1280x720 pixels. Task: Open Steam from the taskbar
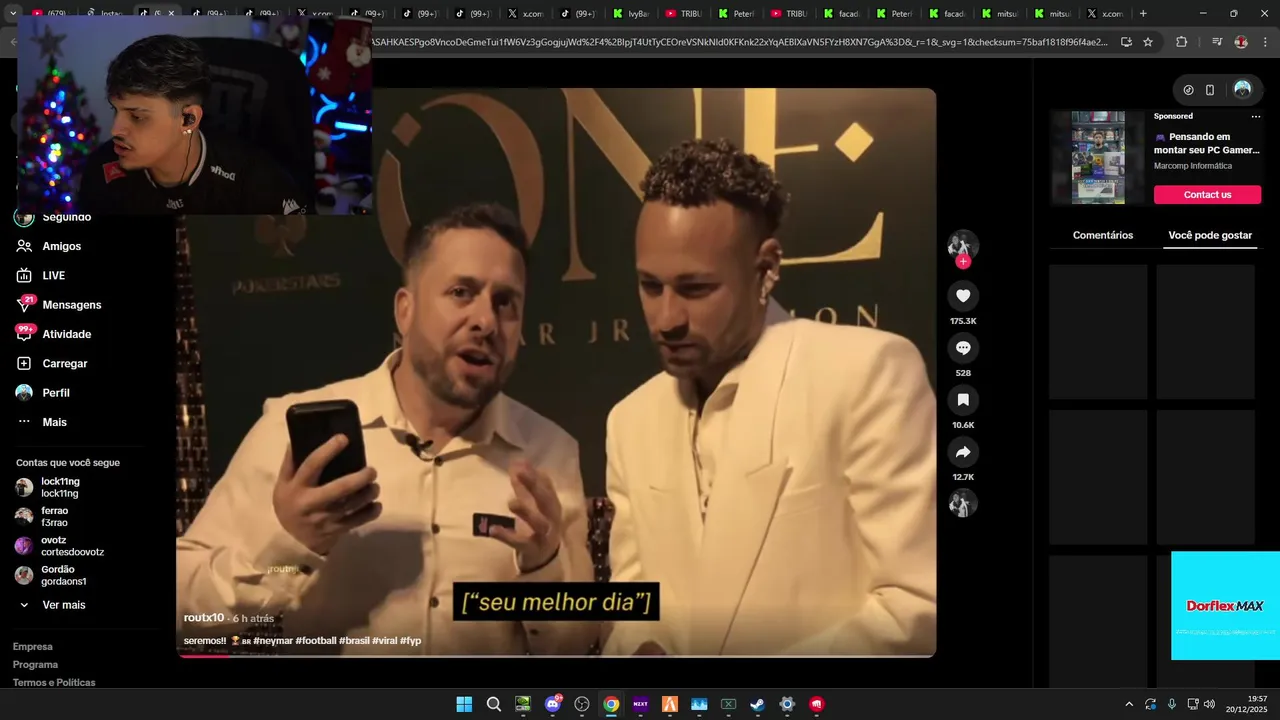758,704
